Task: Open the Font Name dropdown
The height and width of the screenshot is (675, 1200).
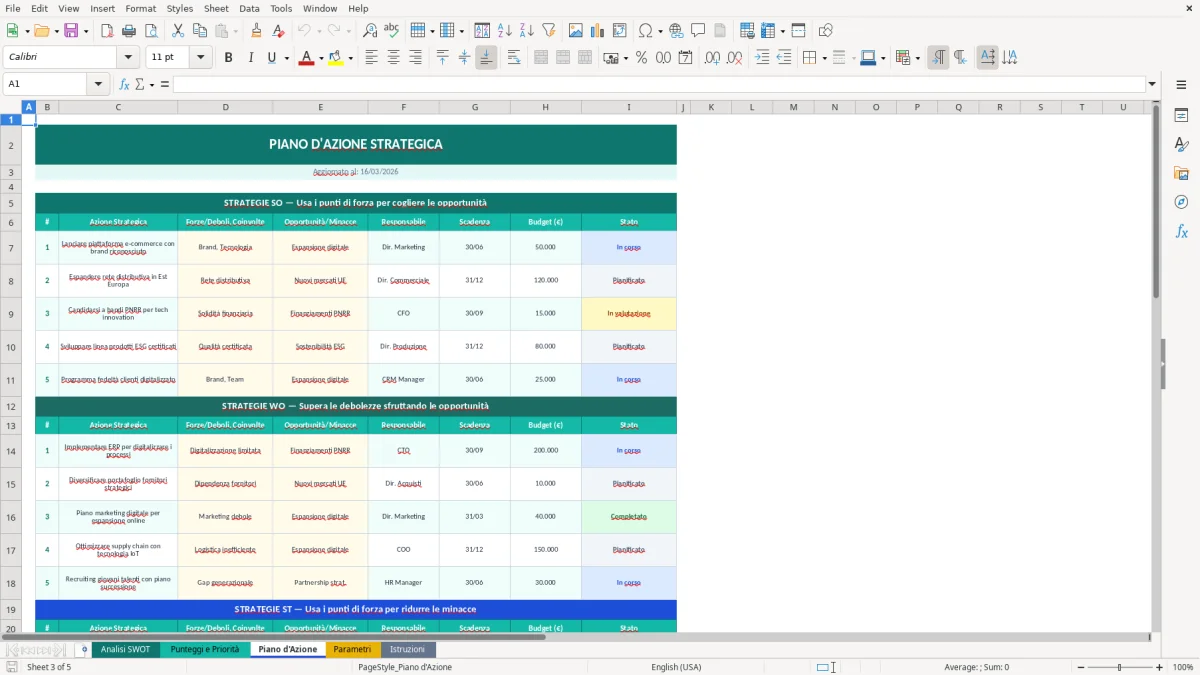Action: click(x=128, y=58)
